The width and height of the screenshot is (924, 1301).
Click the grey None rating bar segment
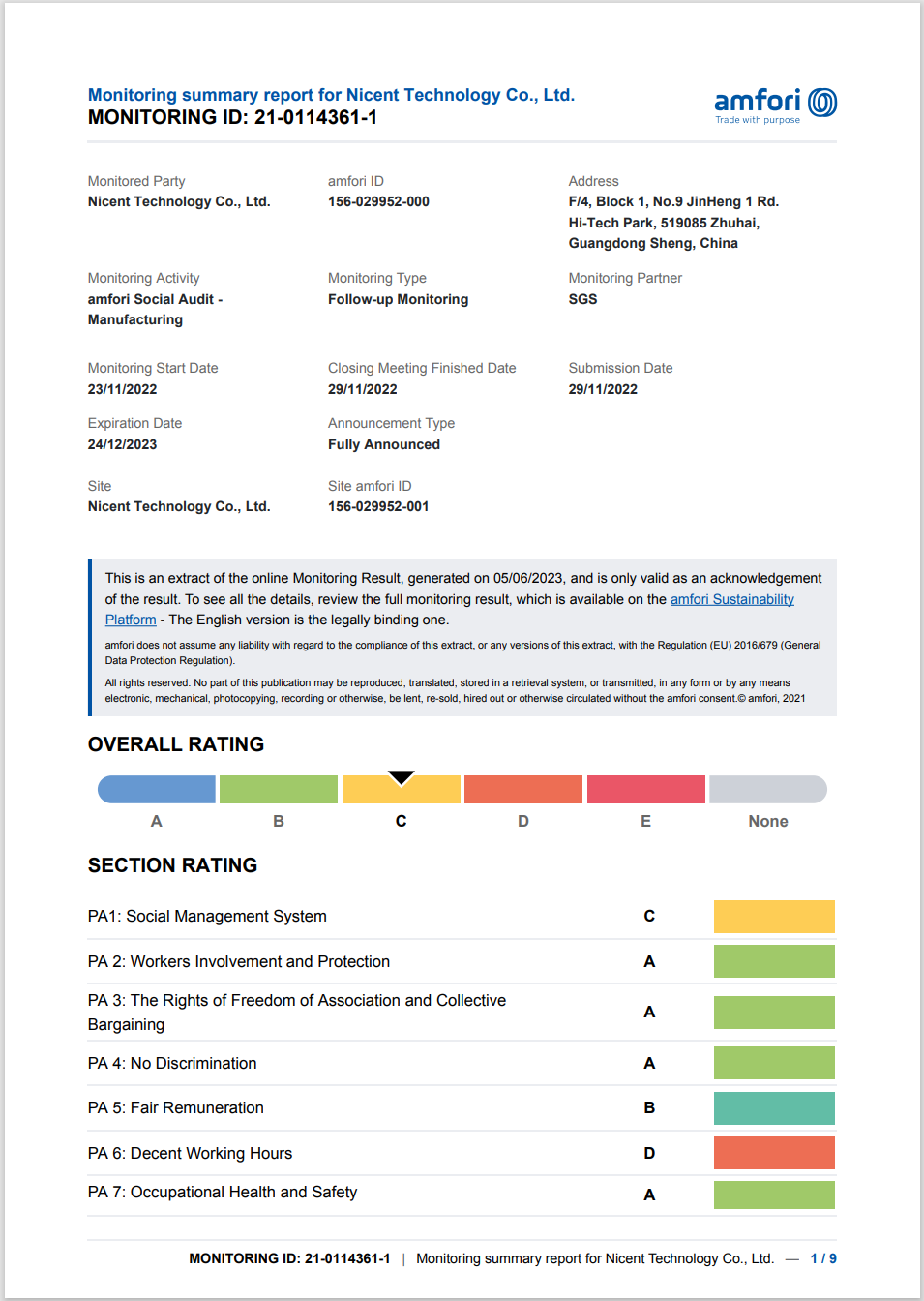point(767,790)
